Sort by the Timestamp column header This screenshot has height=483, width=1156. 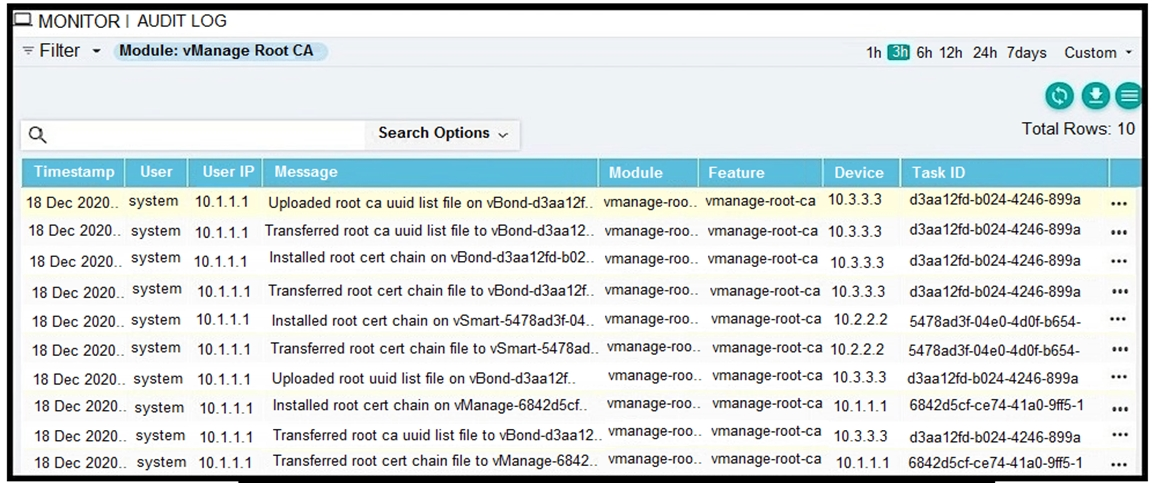[x=73, y=172]
